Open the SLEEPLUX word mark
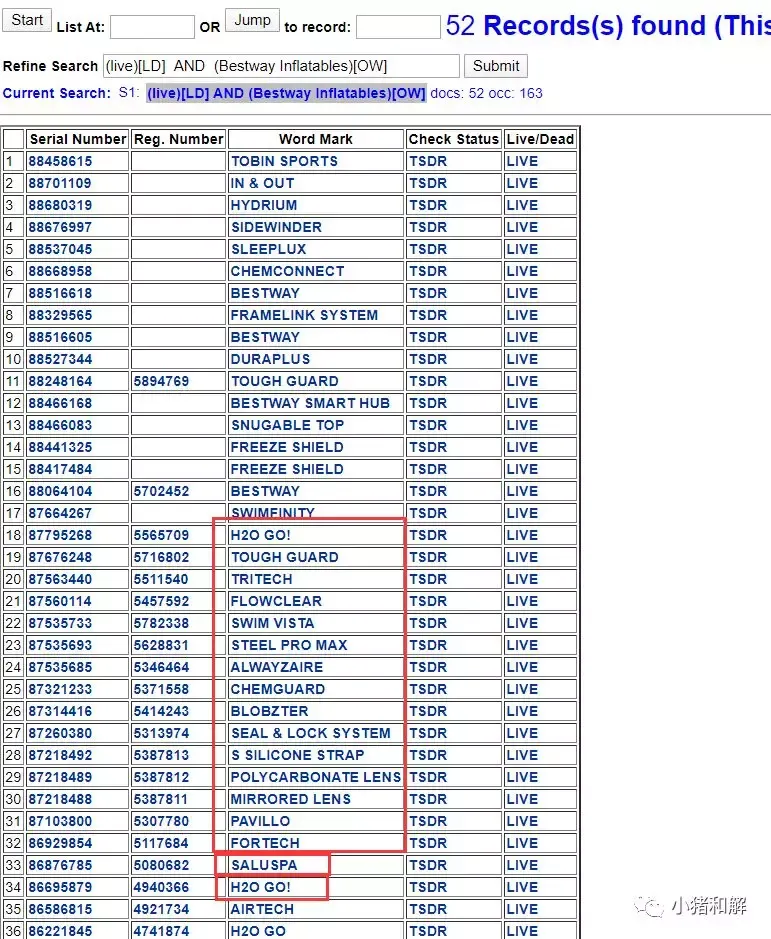The height and width of the screenshot is (939, 771). (x=268, y=249)
